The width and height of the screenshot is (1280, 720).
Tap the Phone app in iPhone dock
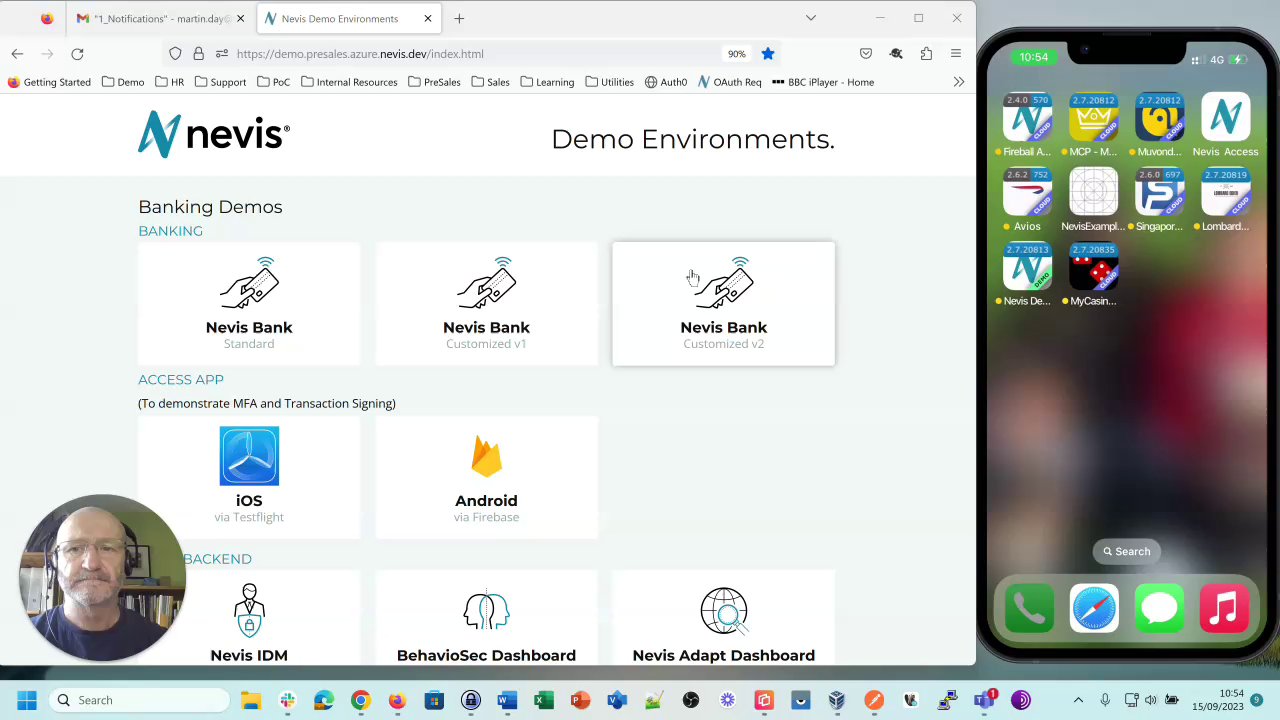(x=1028, y=608)
